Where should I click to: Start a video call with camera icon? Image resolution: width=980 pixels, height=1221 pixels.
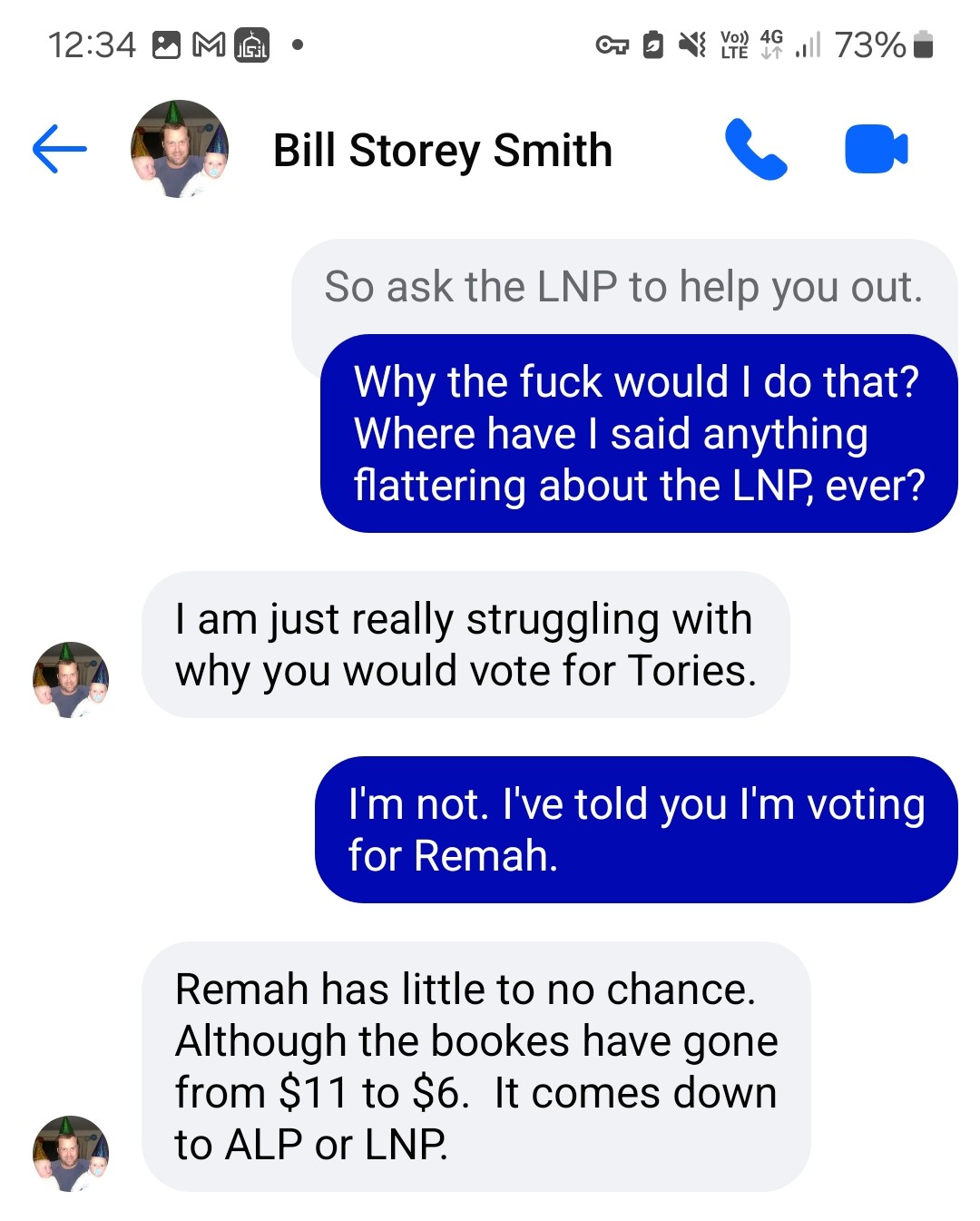pyautogui.click(x=876, y=149)
